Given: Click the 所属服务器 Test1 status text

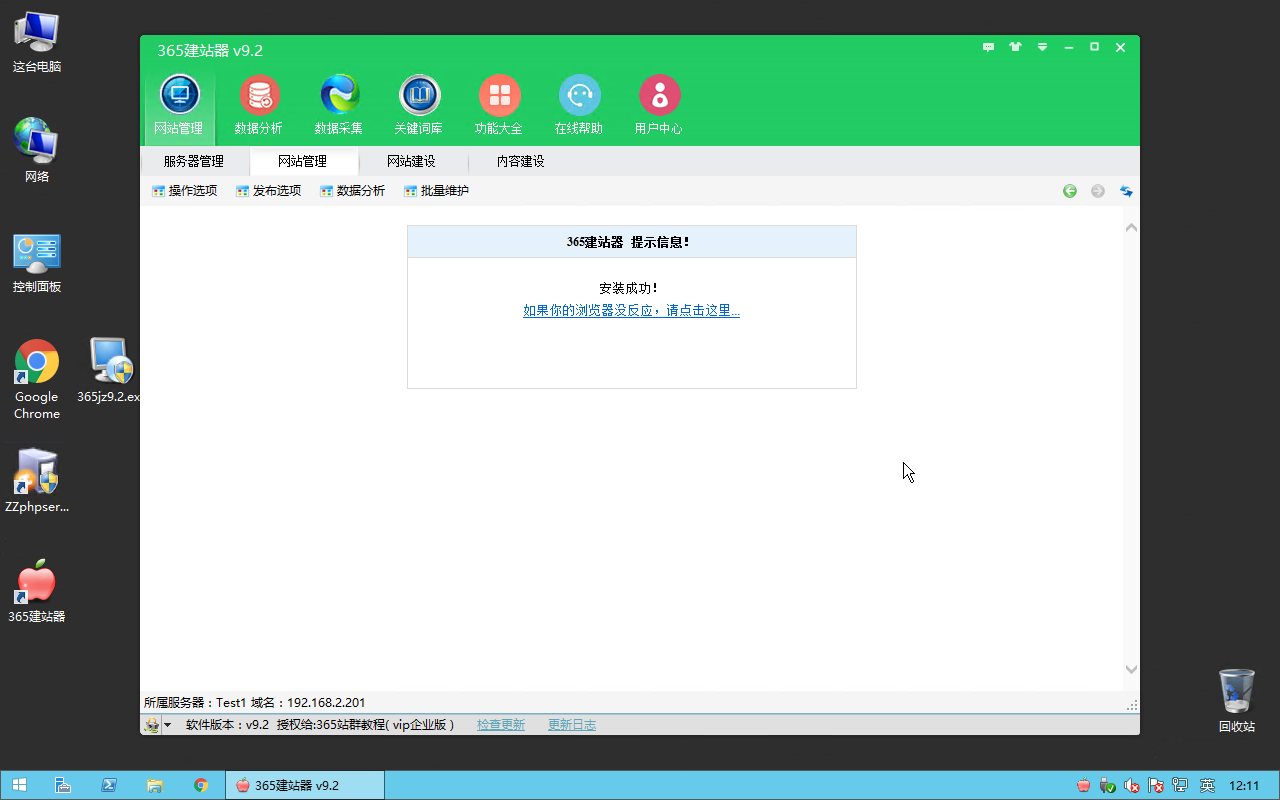Looking at the screenshot, I should click(x=254, y=703).
